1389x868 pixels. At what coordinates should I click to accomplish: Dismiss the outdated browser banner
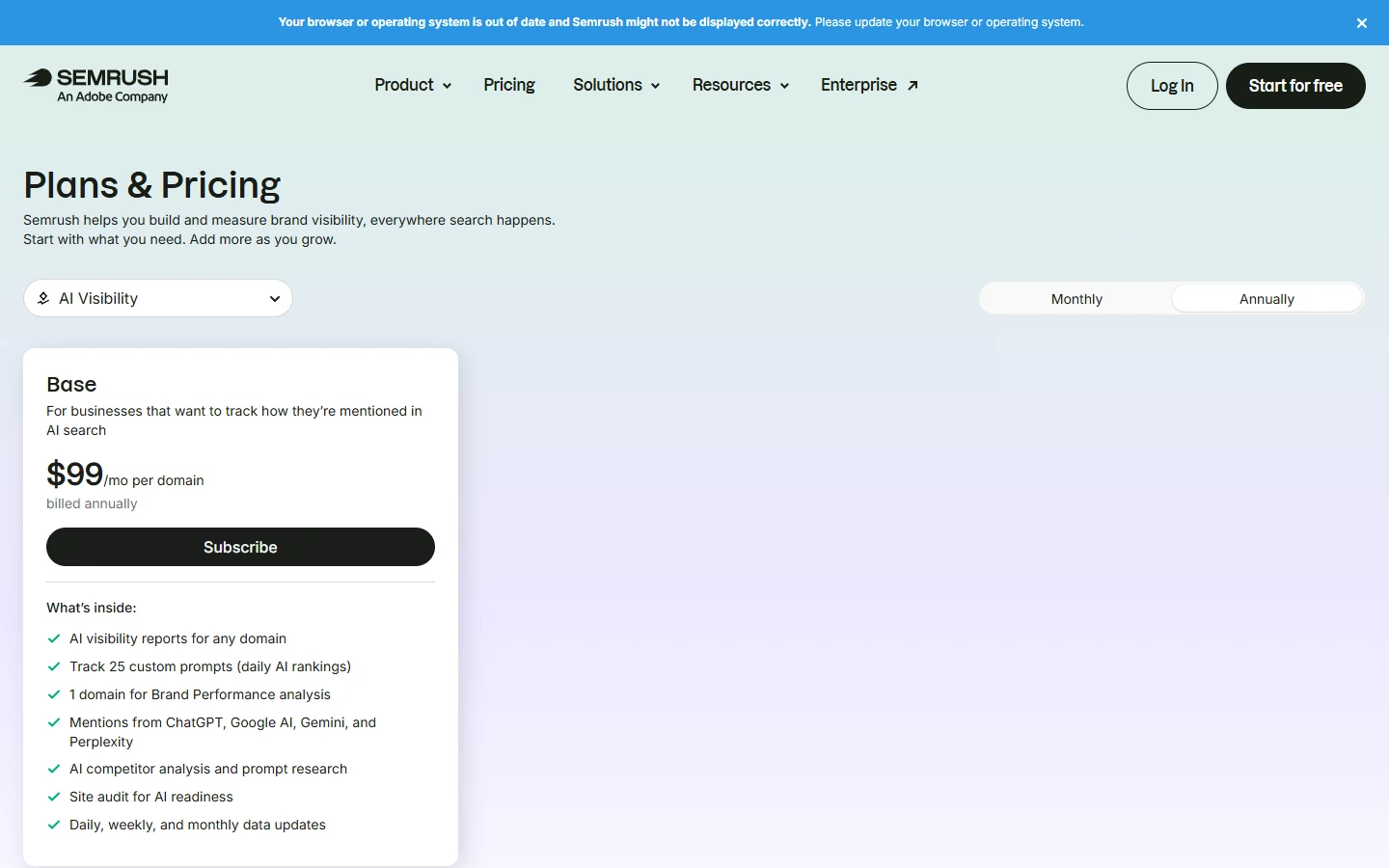coord(1362,23)
